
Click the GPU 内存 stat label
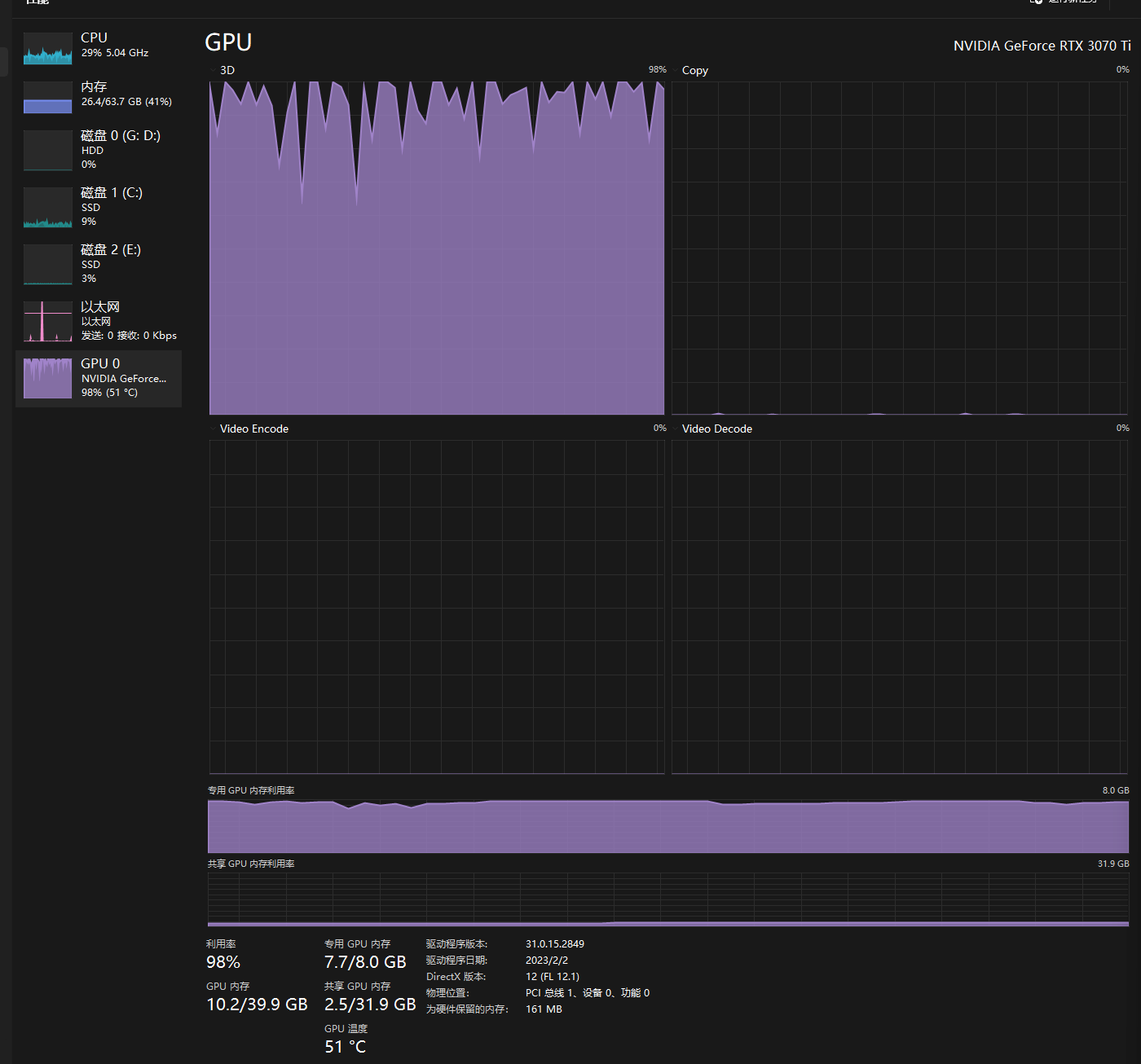coord(227,987)
